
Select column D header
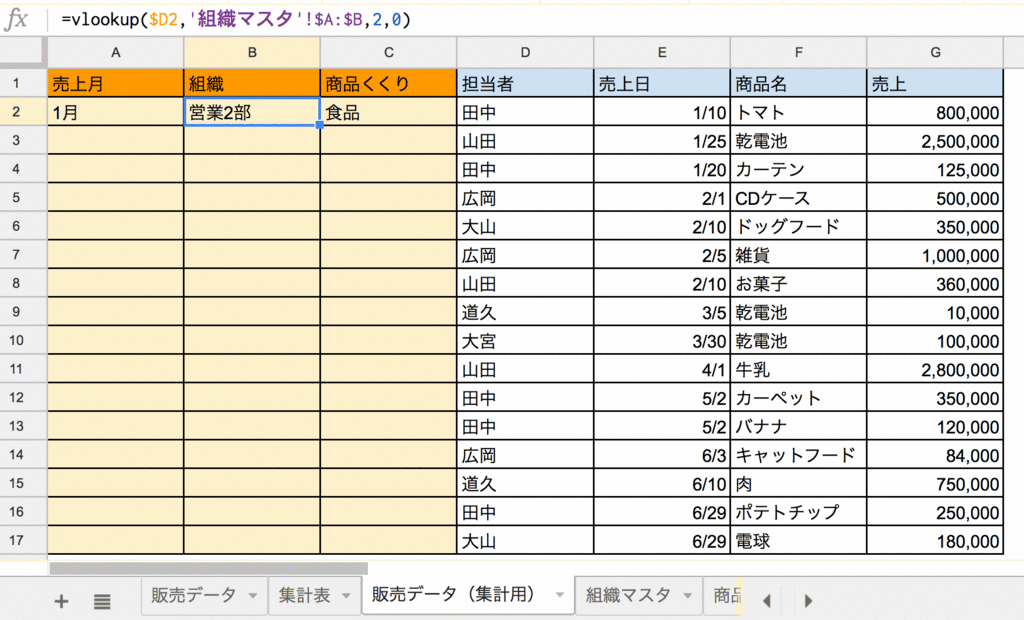pos(525,52)
